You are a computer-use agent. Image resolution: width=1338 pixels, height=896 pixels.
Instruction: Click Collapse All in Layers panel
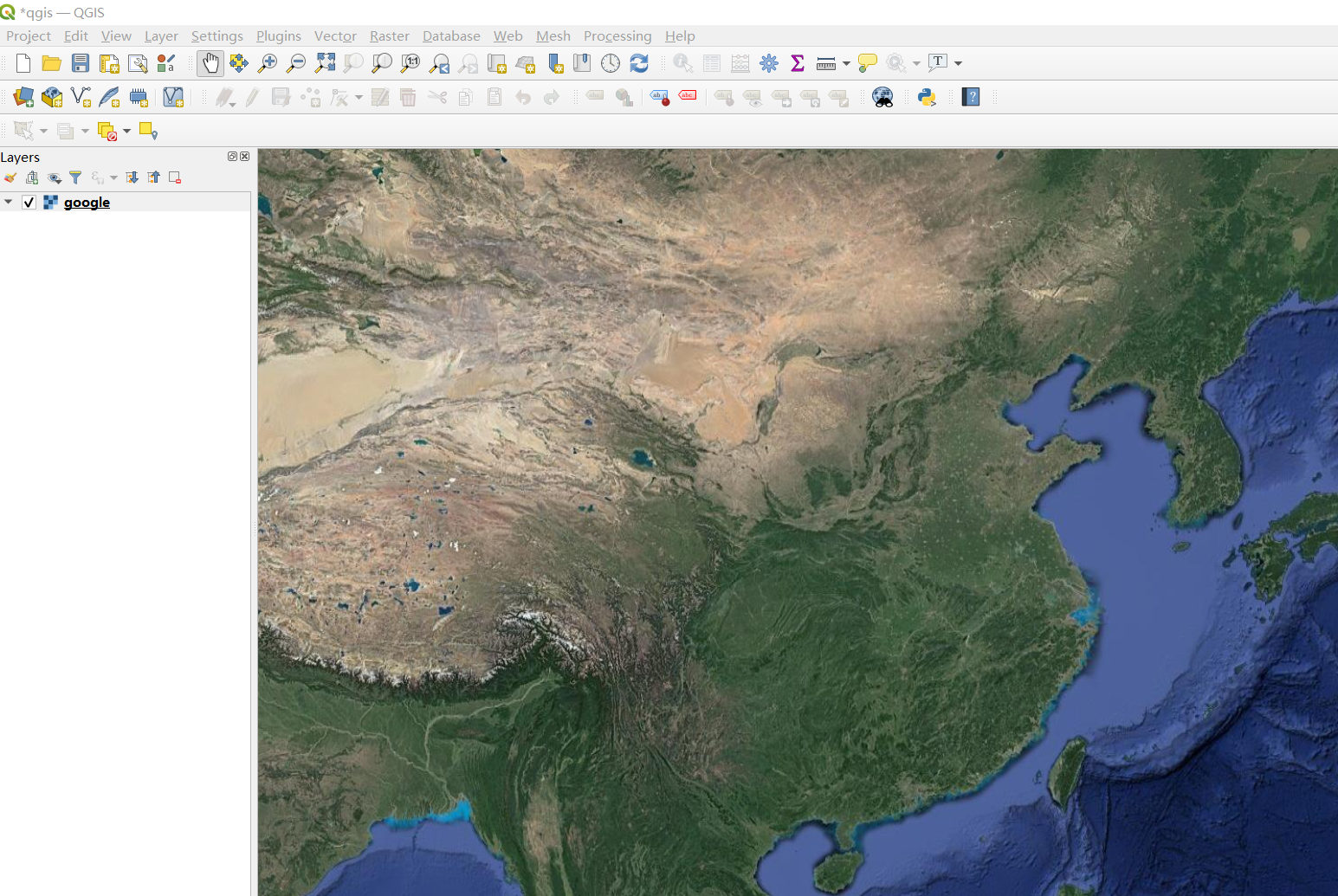click(x=153, y=177)
